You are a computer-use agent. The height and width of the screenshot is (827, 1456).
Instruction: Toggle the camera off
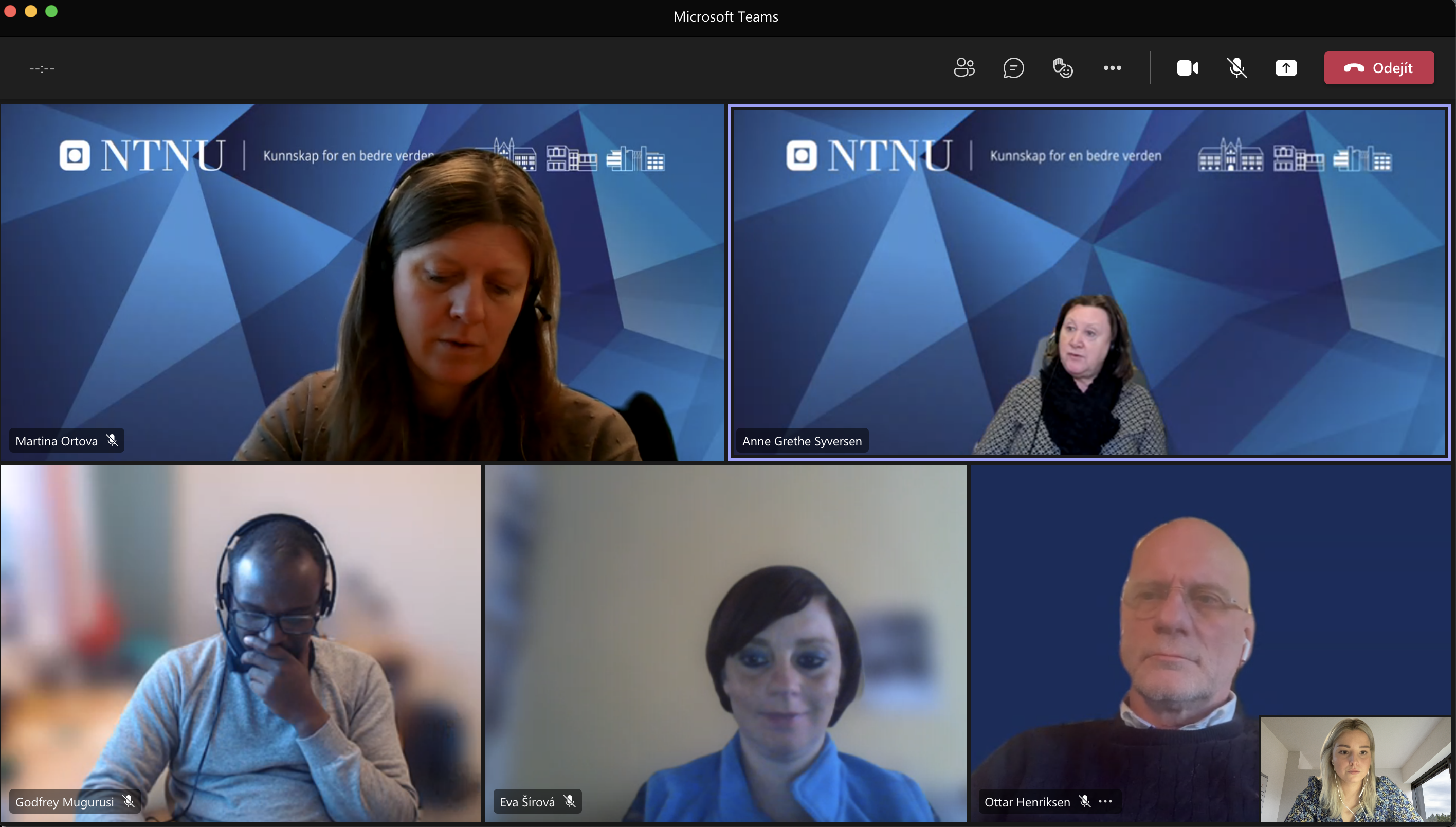tap(1188, 68)
